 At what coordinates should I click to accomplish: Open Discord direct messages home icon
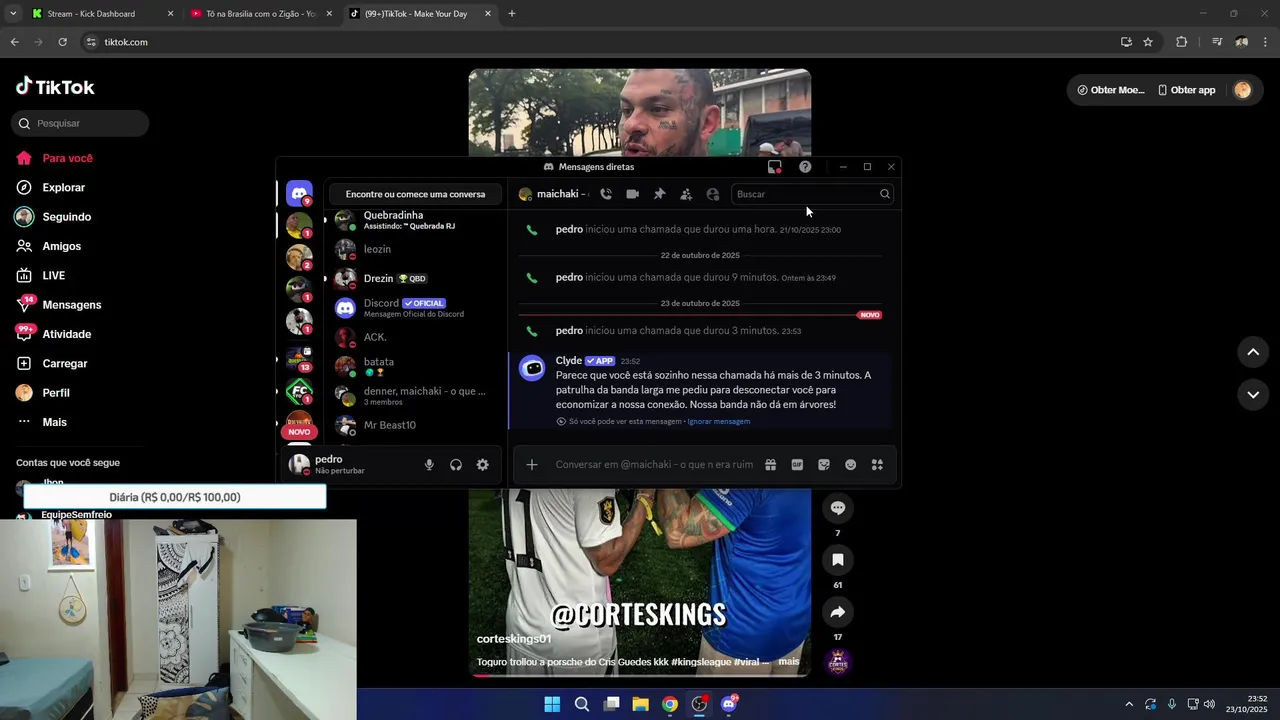(x=299, y=193)
